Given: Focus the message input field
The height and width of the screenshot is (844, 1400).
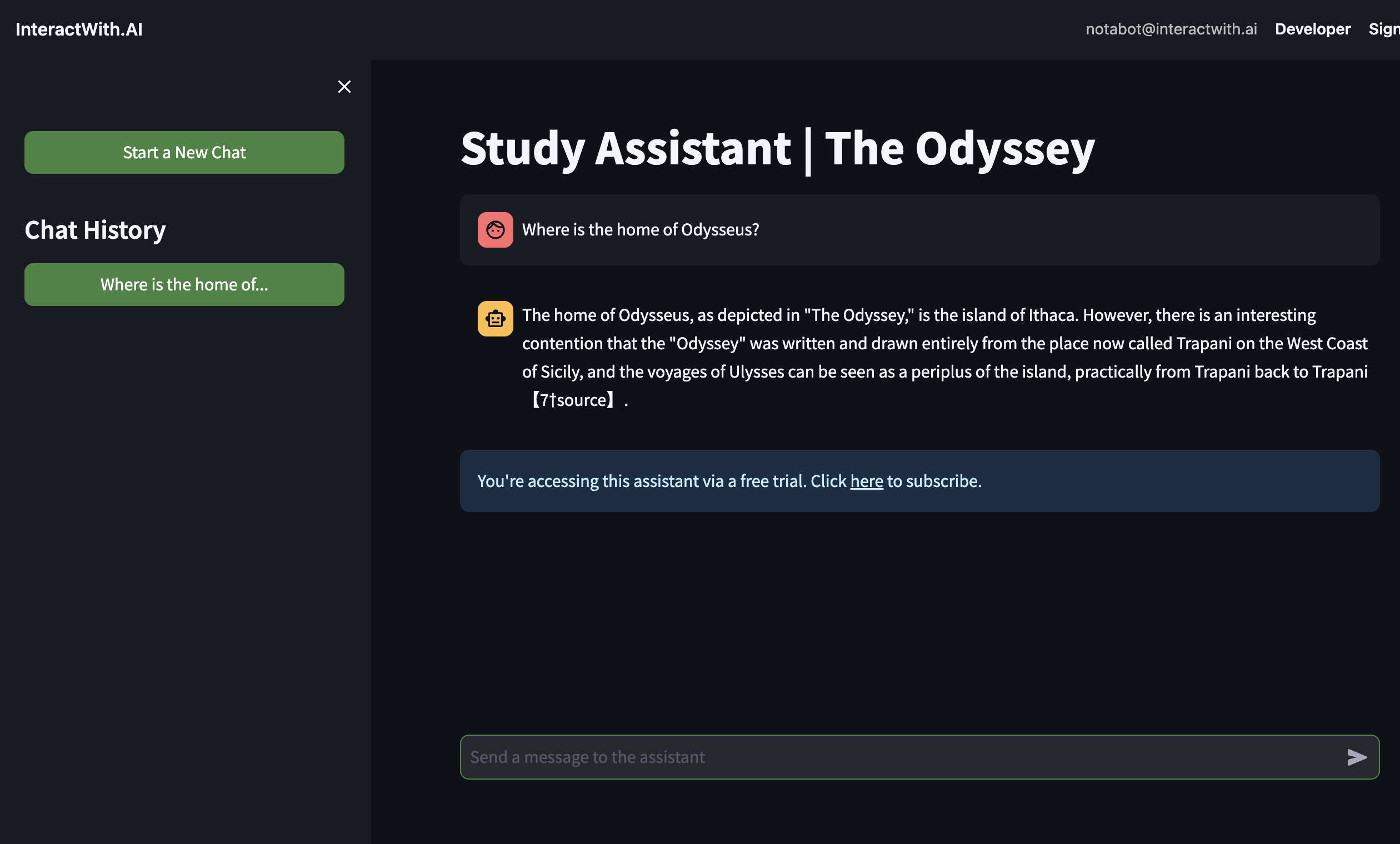Looking at the screenshot, I should (898, 757).
